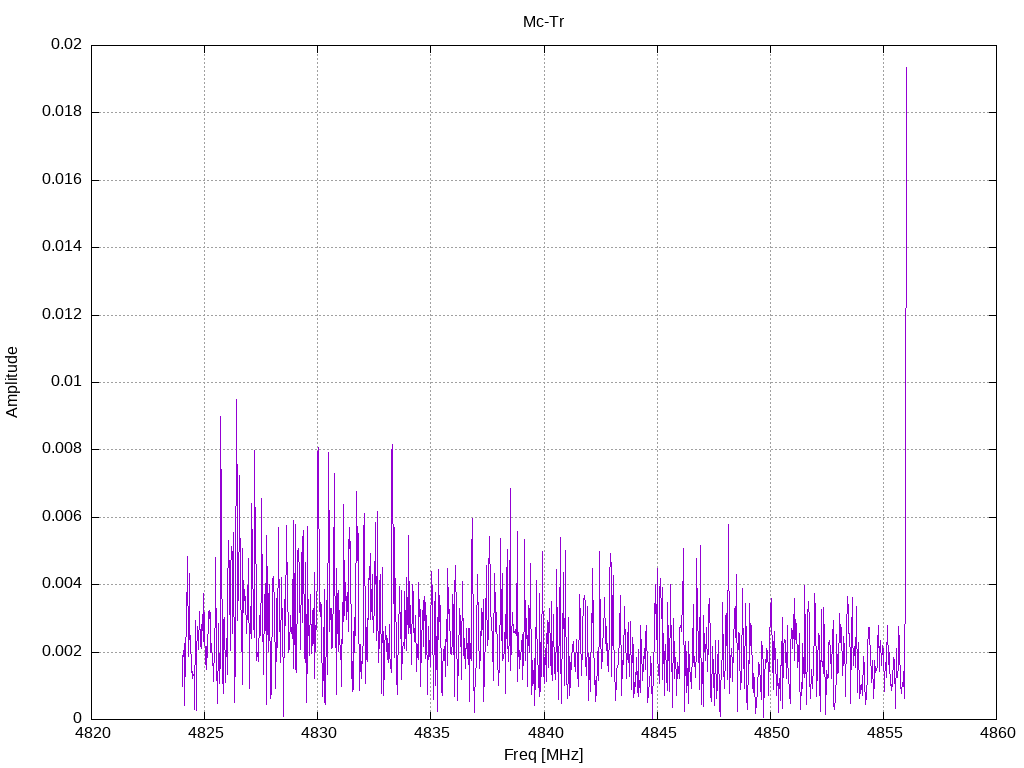Click the 4820 x-axis tick label
The width and height of the screenshot is (1024, 768).
[x=92, y=733]
